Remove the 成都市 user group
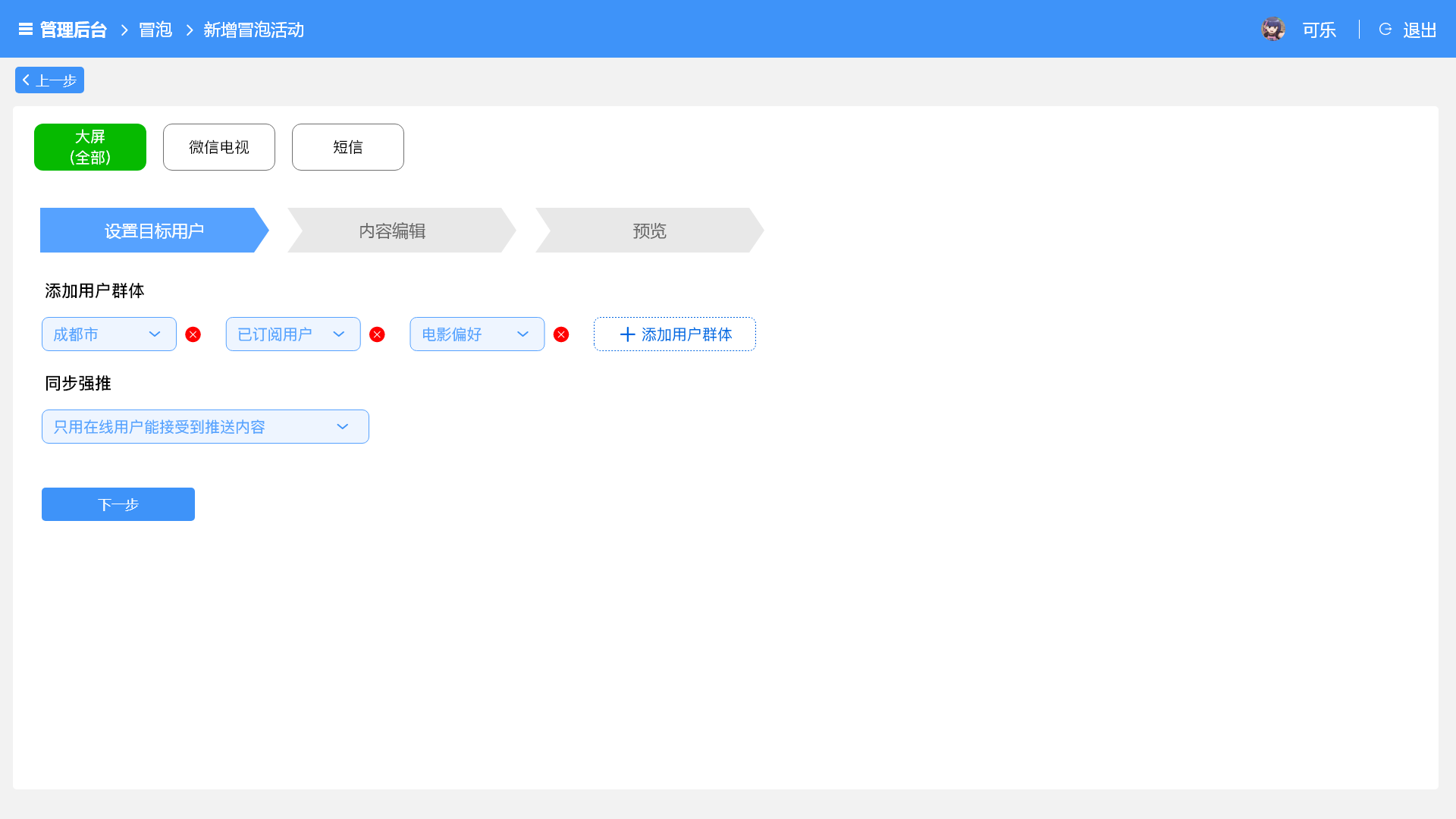Screen dimensions: 1456x819 point(193,334)
